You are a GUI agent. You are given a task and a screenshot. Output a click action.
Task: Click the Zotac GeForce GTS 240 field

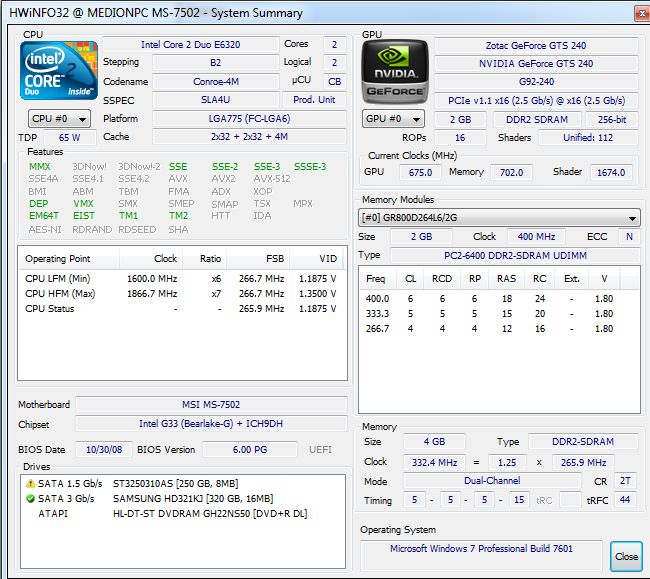click(536, 46)
